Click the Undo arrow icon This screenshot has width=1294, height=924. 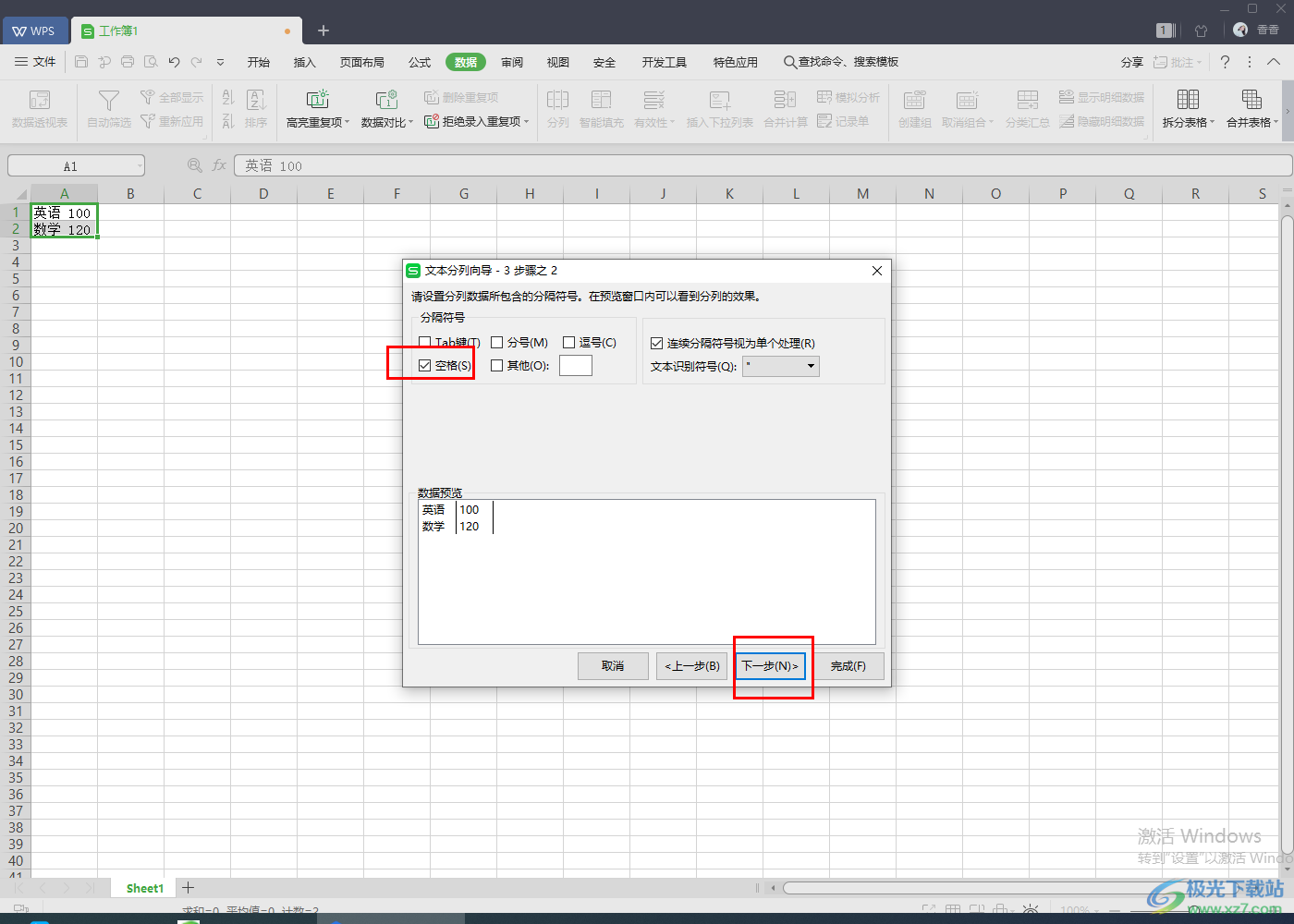coord(174,62)
